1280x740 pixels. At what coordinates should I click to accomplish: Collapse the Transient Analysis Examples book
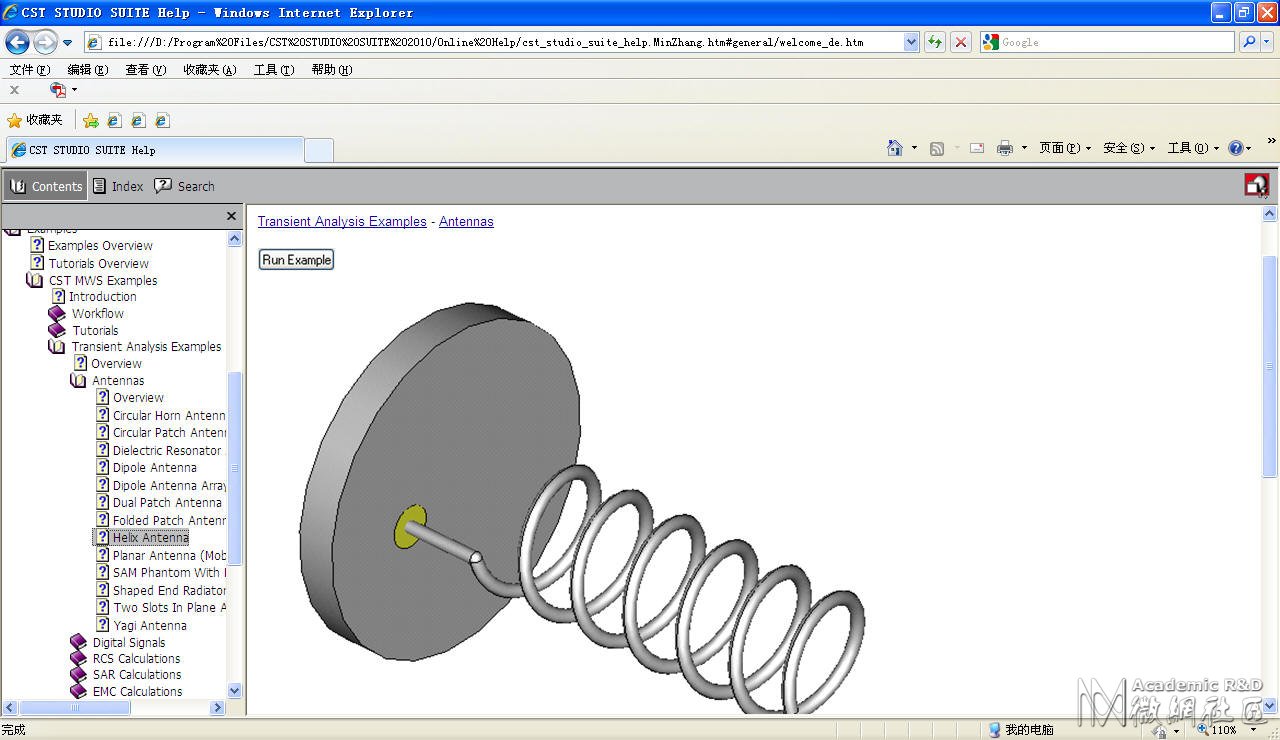point(57,347)
